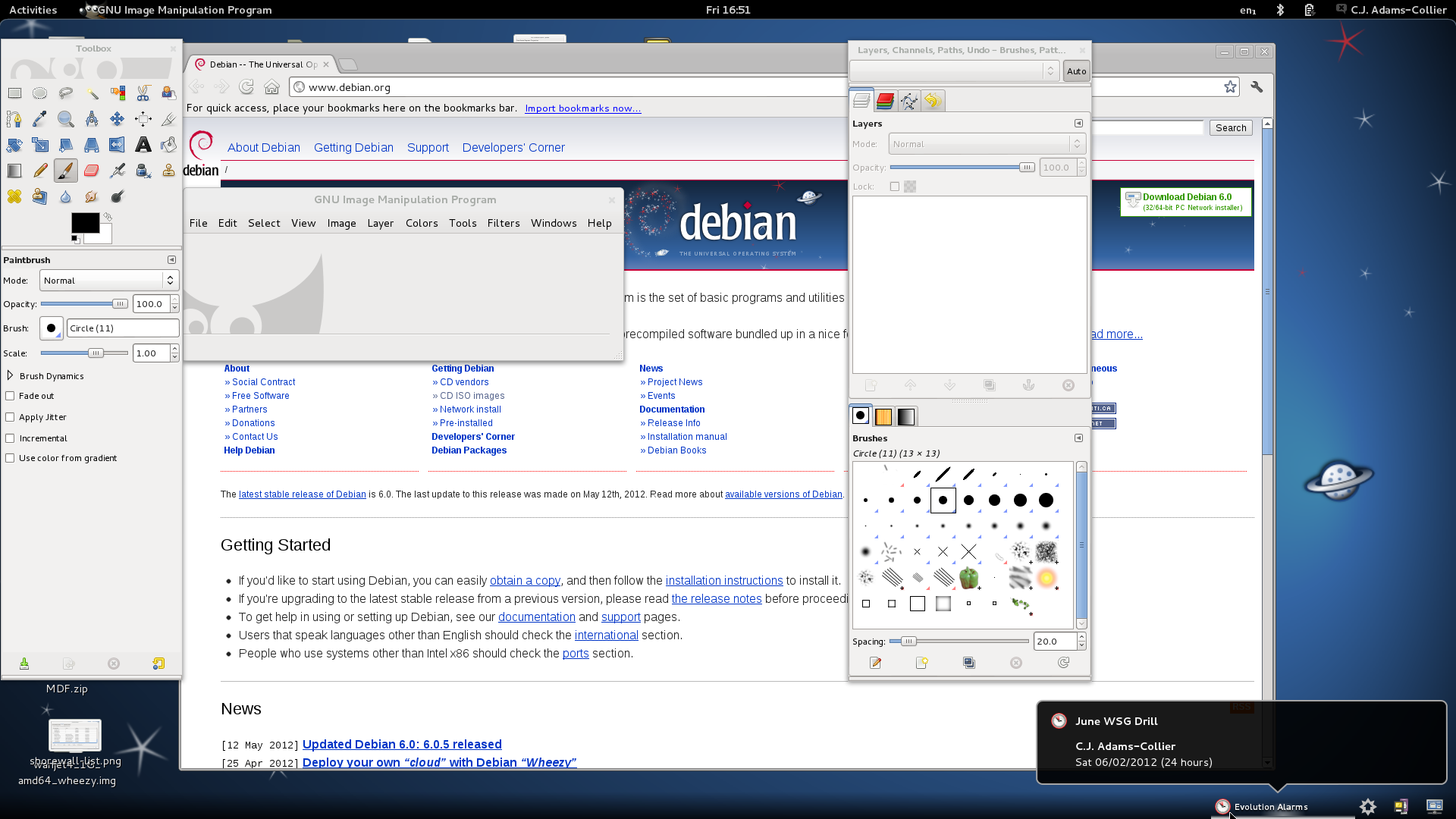1456x819 pixels.
Task: Select the Scissors Select tool
Action: point(143,93)
